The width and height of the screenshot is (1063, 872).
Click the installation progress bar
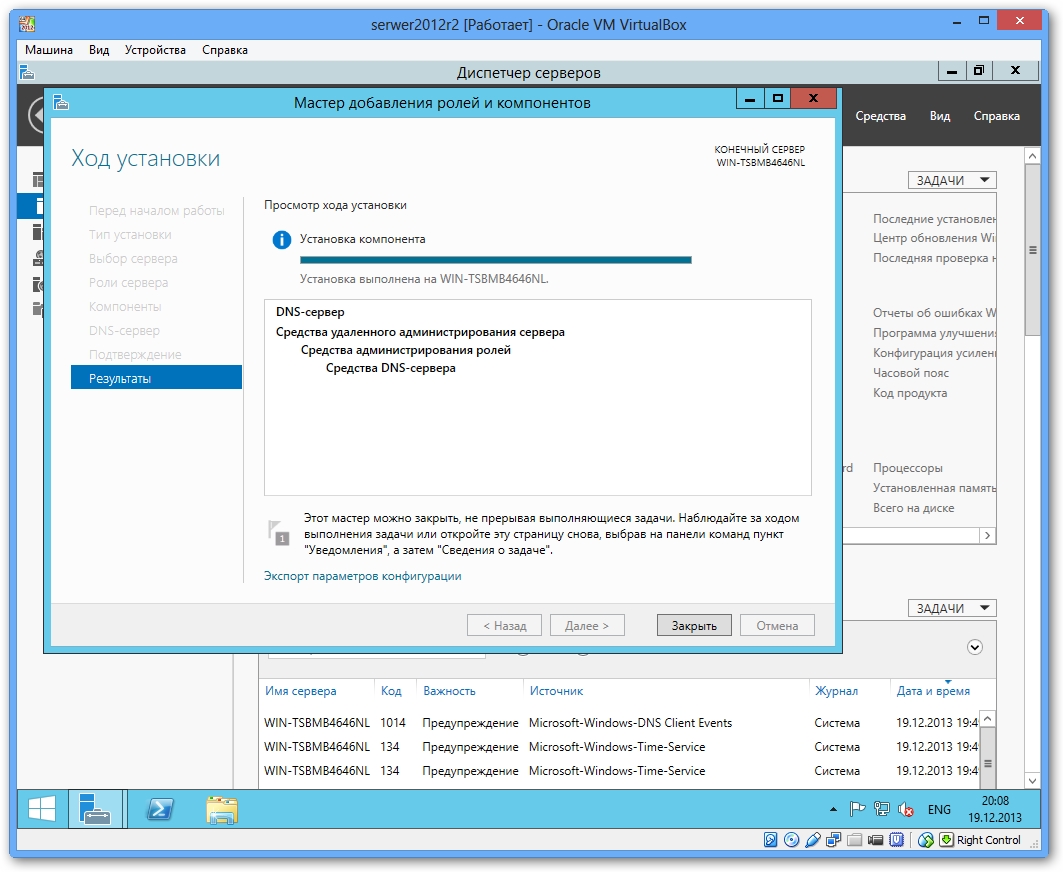tap(496, 260)
